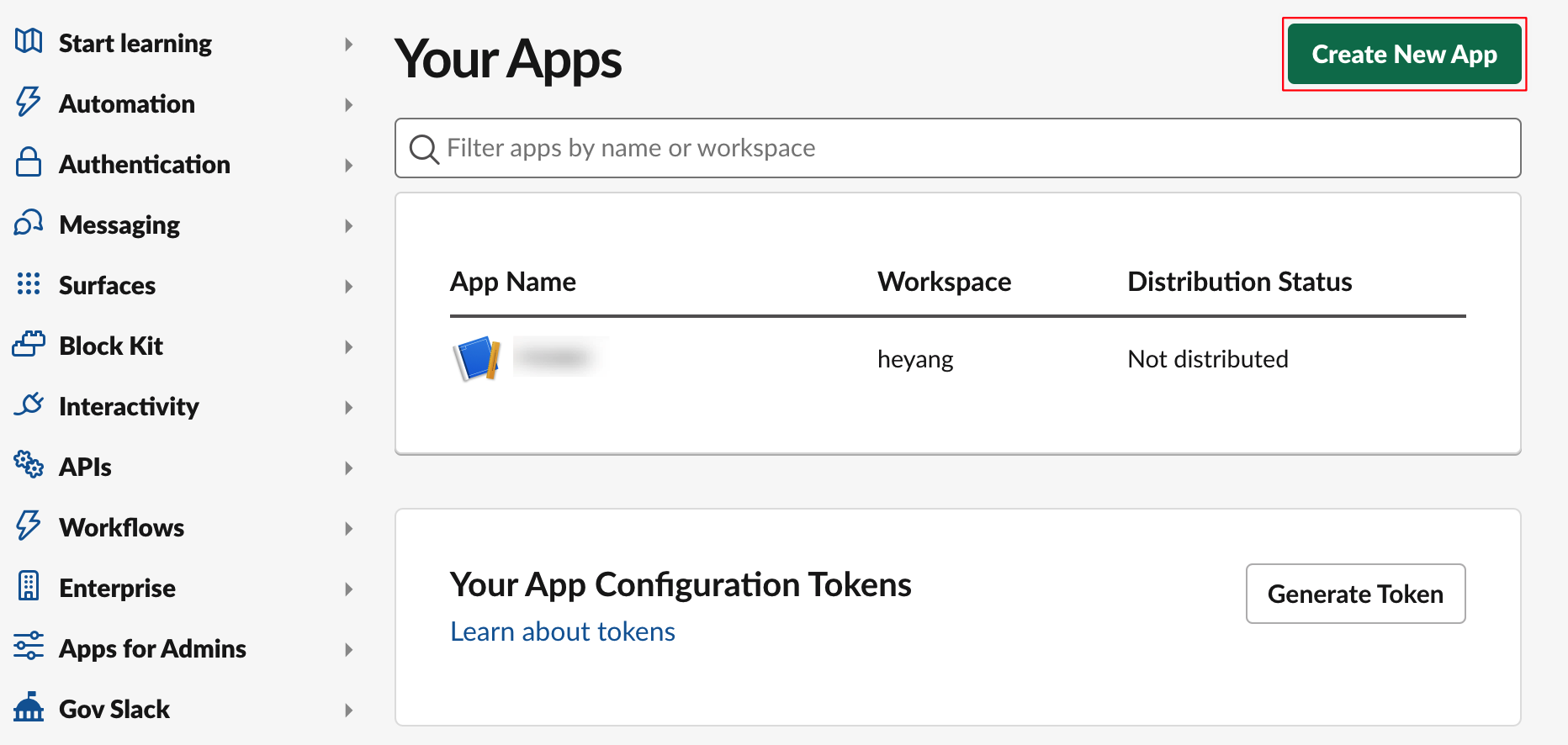The width and height of the screenshot is (1568, 745).
Task: Expand the Workflows section arrow
Action: (348, 528)
